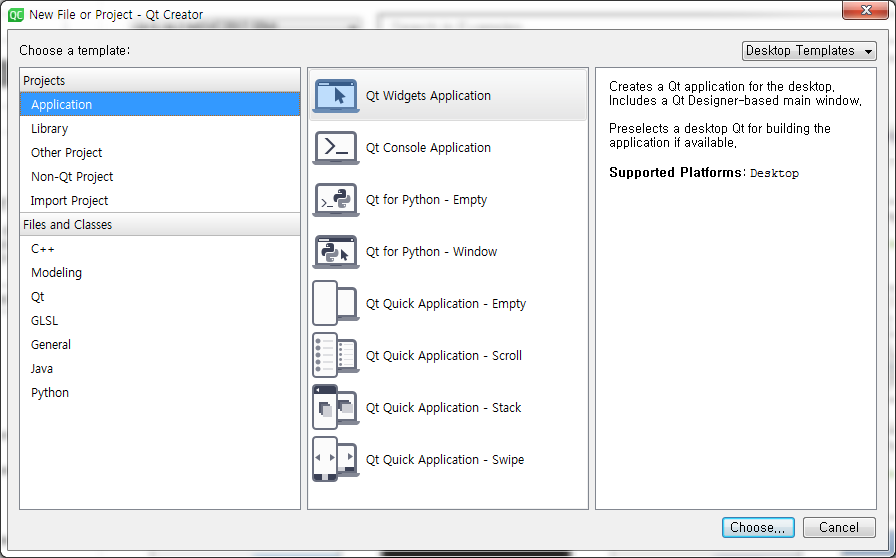
Task: Click the Qt for Python - Window icon
Action: 336,252
